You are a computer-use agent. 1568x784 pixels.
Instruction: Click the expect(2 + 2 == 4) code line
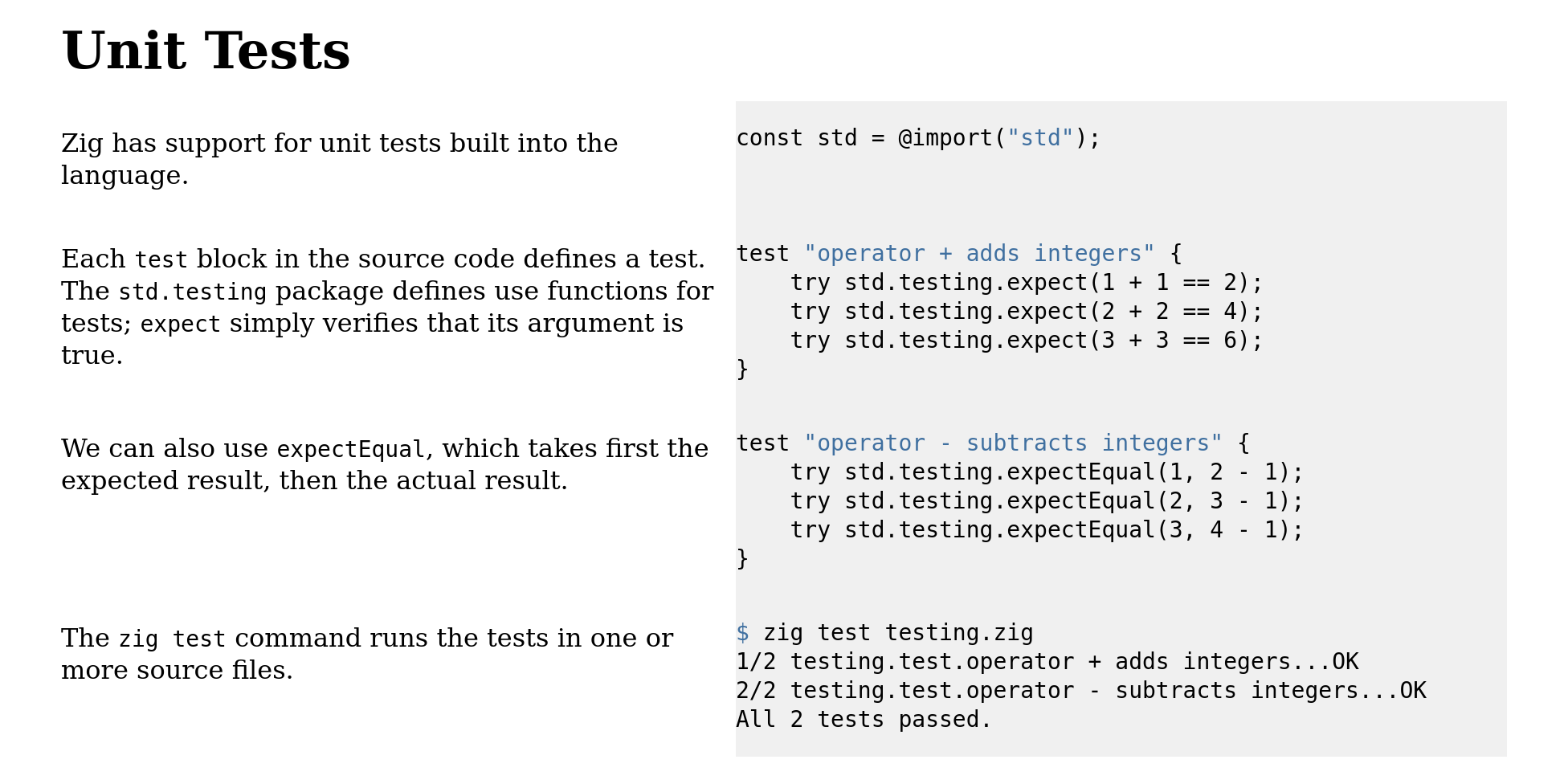(x=1026, y=312)
